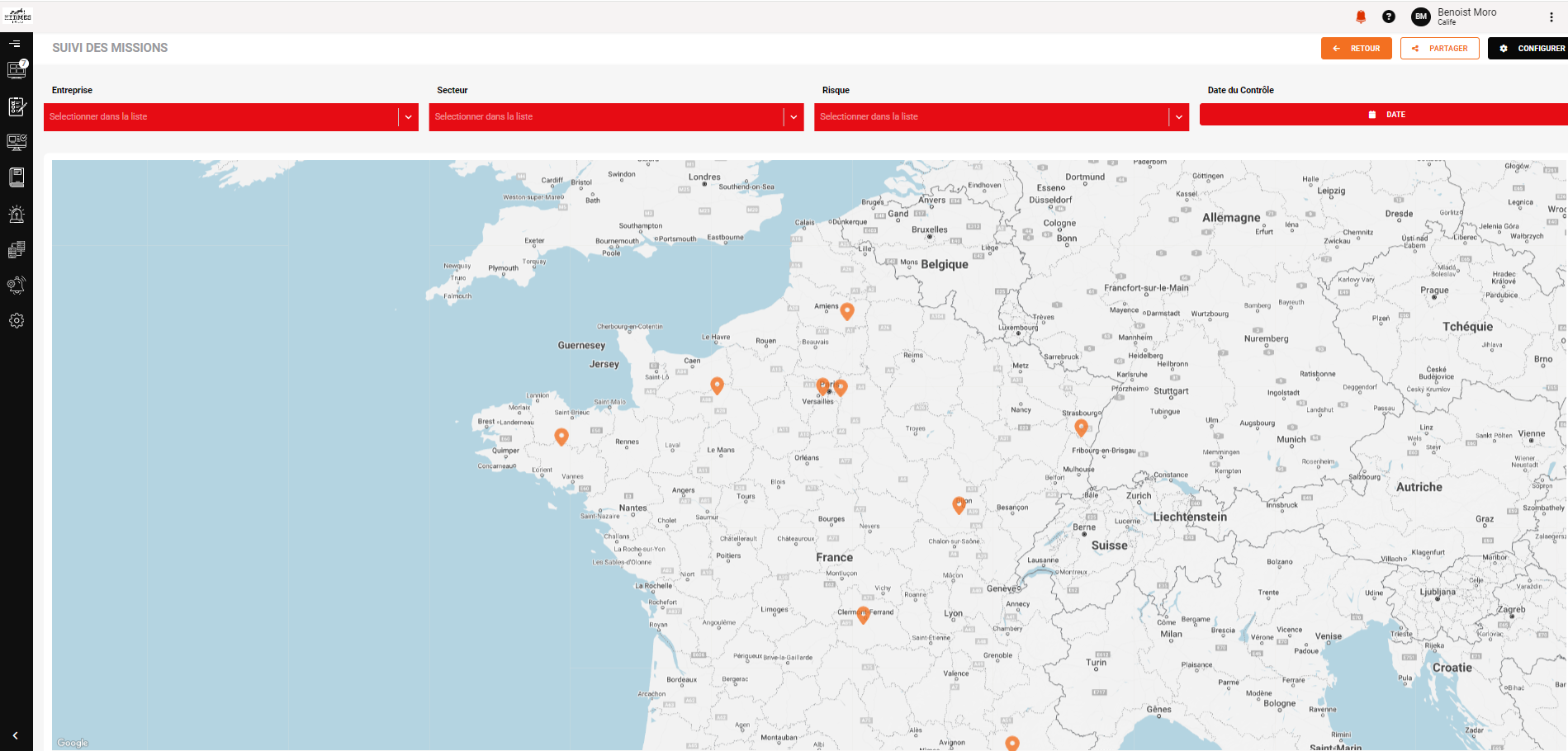
Task: Open the help question mark icon
Action: 1389,17
